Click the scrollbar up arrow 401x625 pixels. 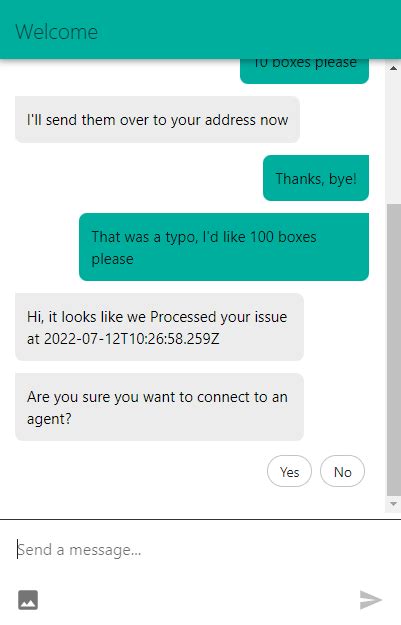pyautogui.click(x=393, y=68)
